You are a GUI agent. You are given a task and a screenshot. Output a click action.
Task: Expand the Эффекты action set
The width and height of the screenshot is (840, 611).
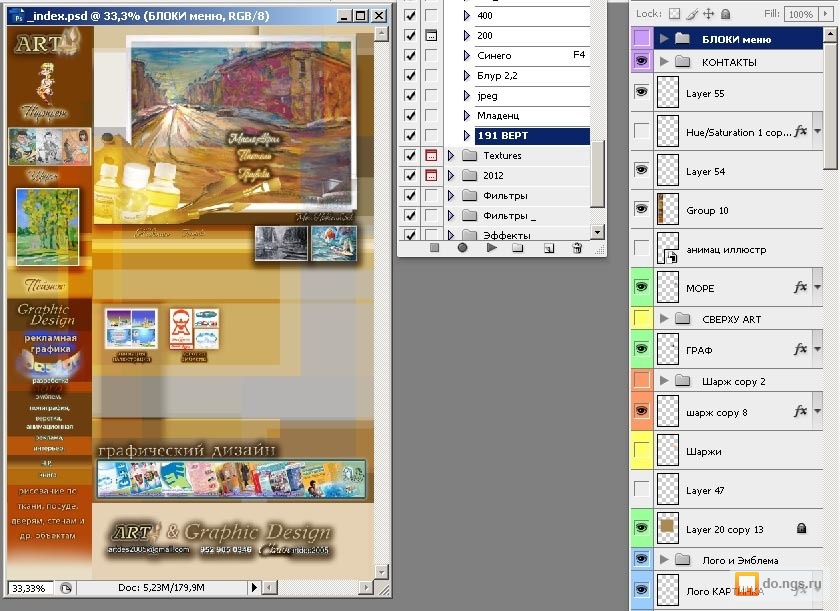451,235
